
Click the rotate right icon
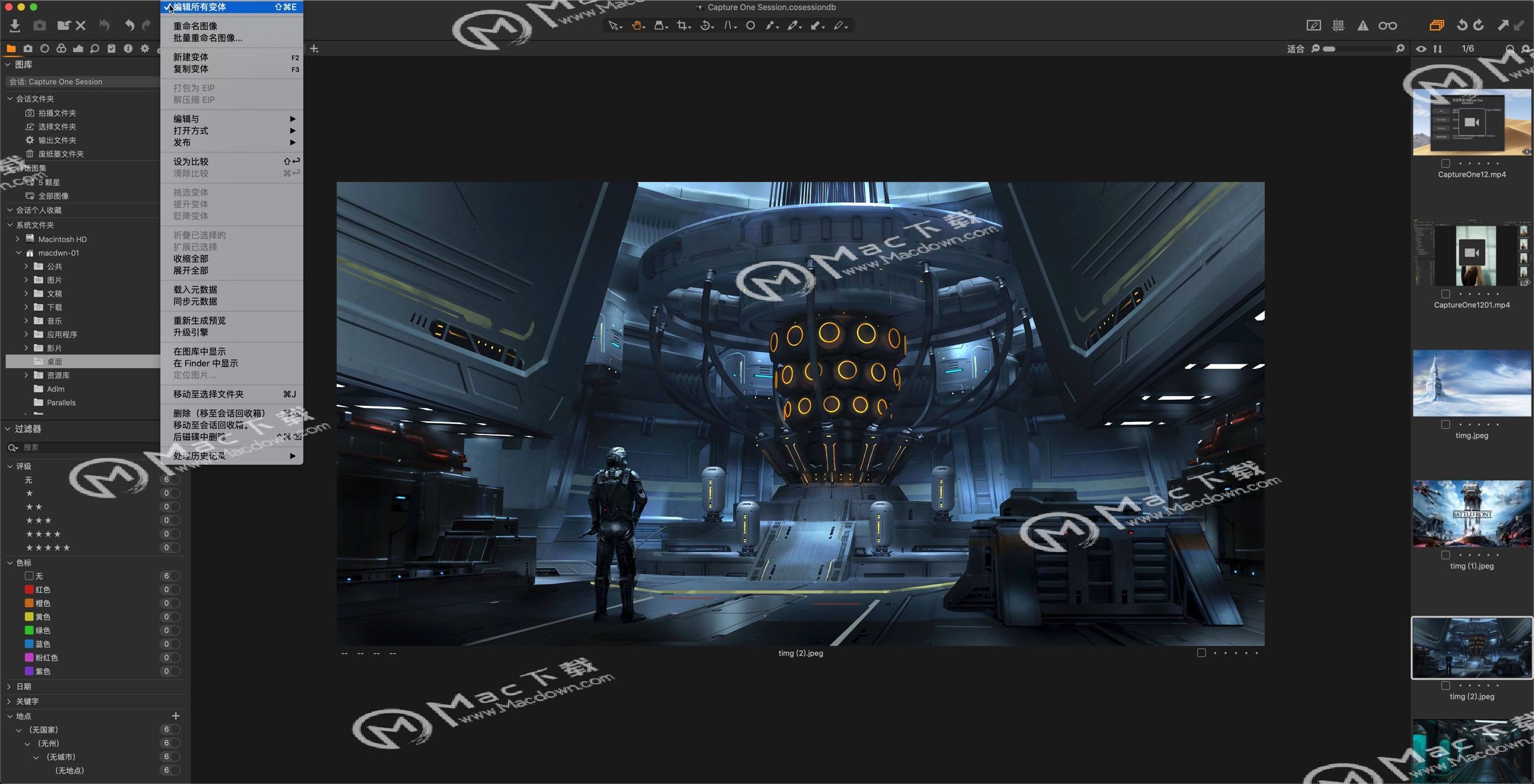tap(1478, 25)
